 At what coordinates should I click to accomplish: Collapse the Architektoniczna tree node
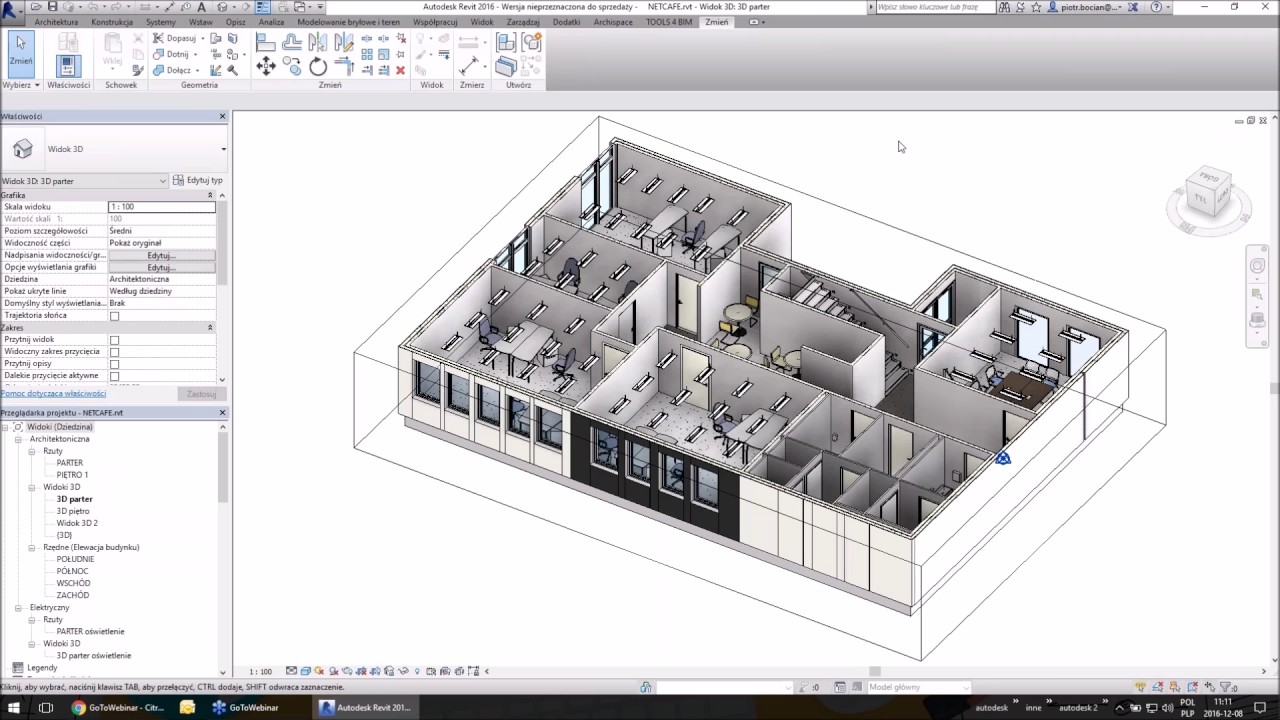click(18, 439)
